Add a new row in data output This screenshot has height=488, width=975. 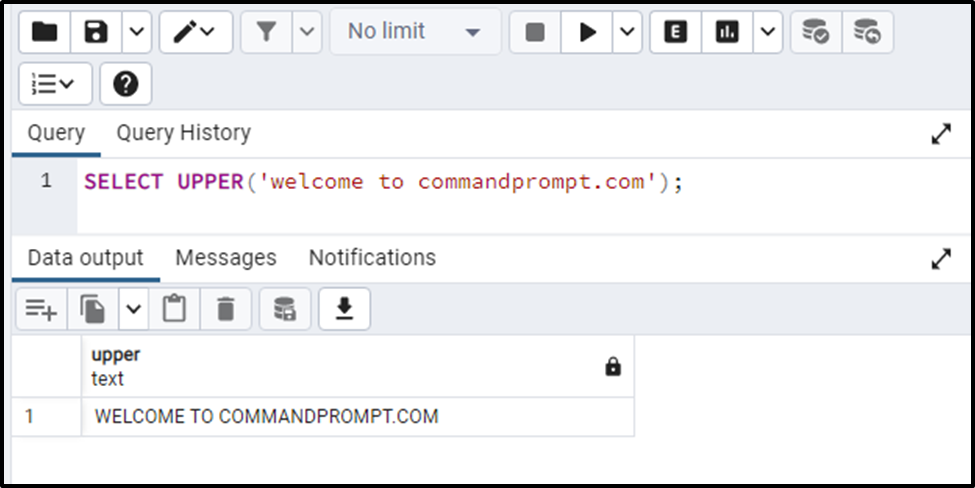[x=42, y=309]
